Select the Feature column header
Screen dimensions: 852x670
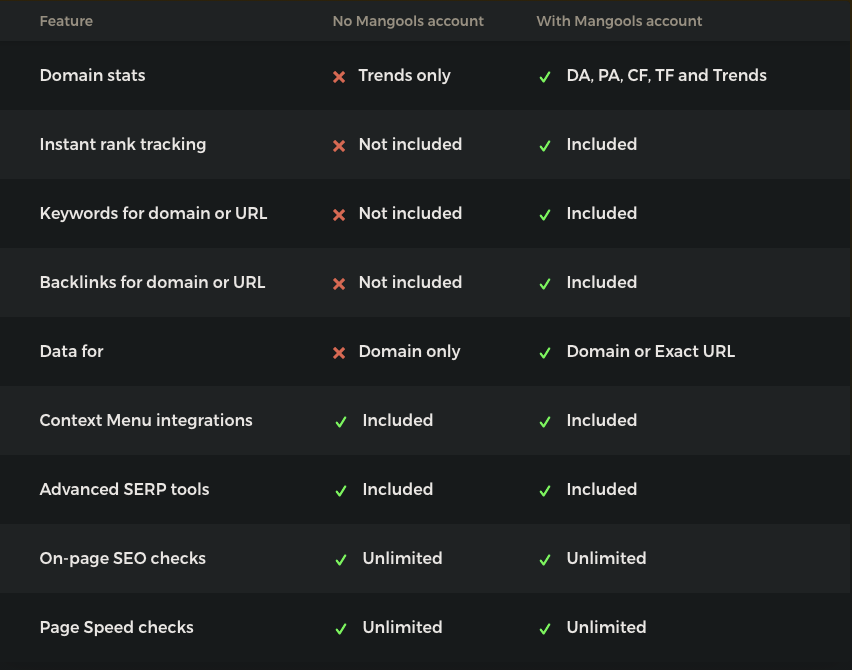[x=66, y=21]
